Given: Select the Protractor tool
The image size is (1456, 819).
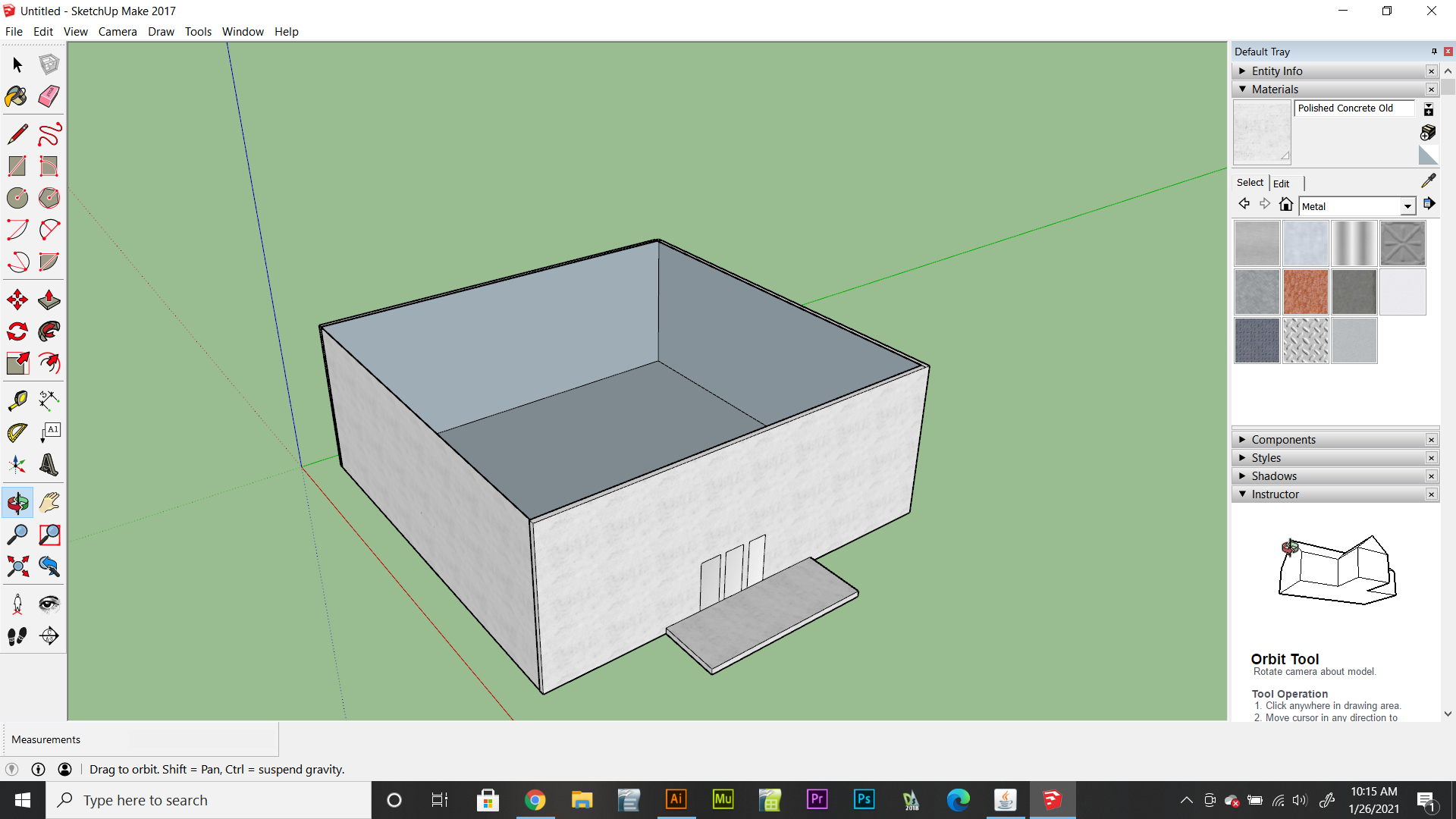Looking at the screenshot, I should (17, 432).
